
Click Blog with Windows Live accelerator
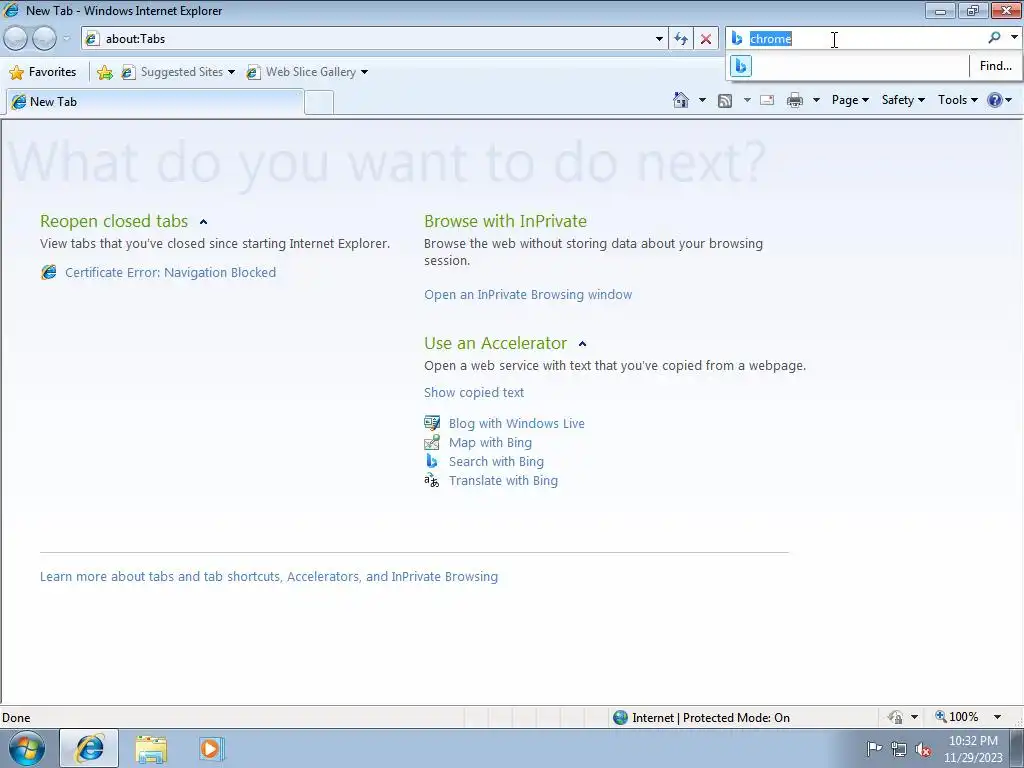(516, 423)
